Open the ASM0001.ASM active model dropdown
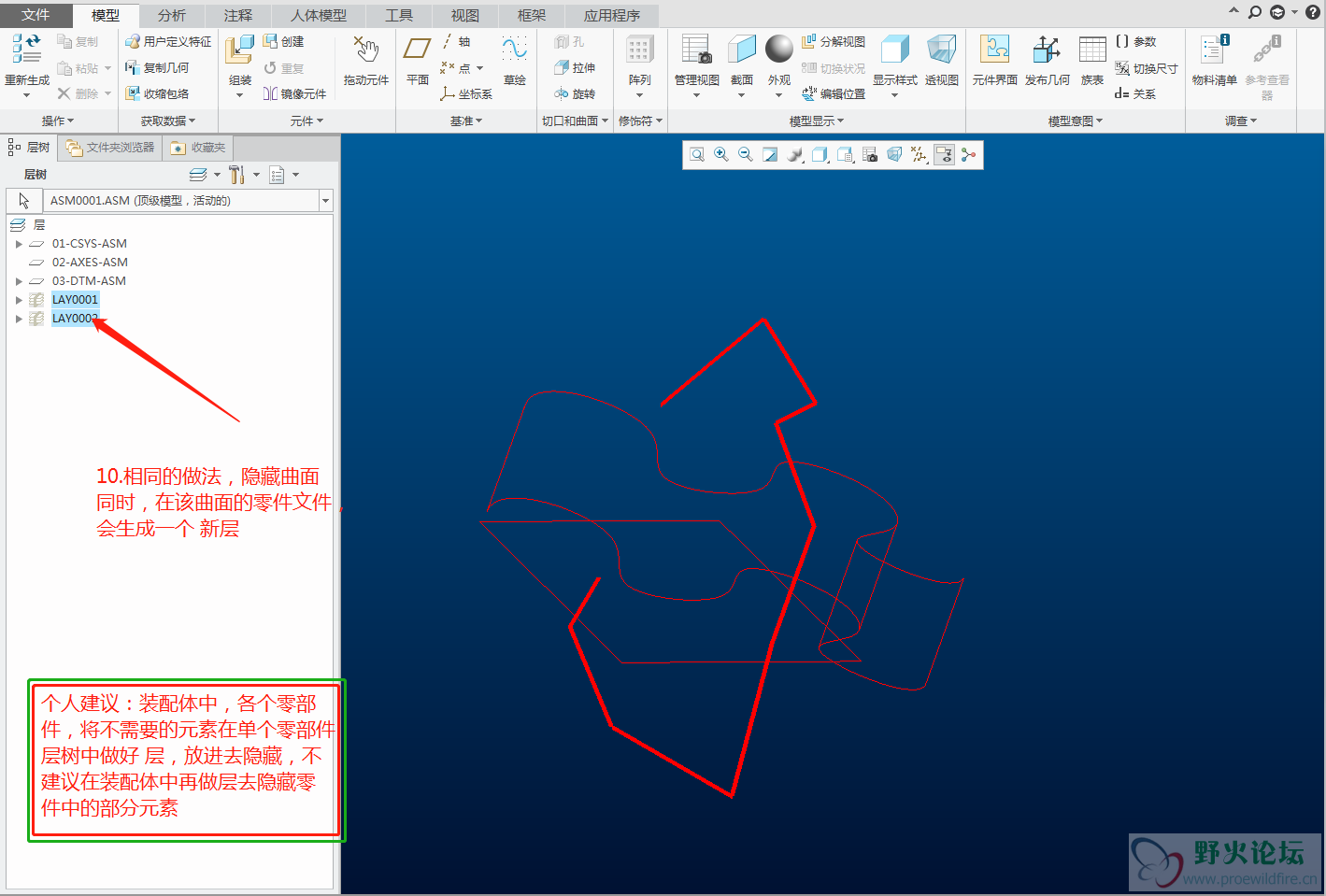This screenshot has height=896, width=1326. click(x=325, y=201)
